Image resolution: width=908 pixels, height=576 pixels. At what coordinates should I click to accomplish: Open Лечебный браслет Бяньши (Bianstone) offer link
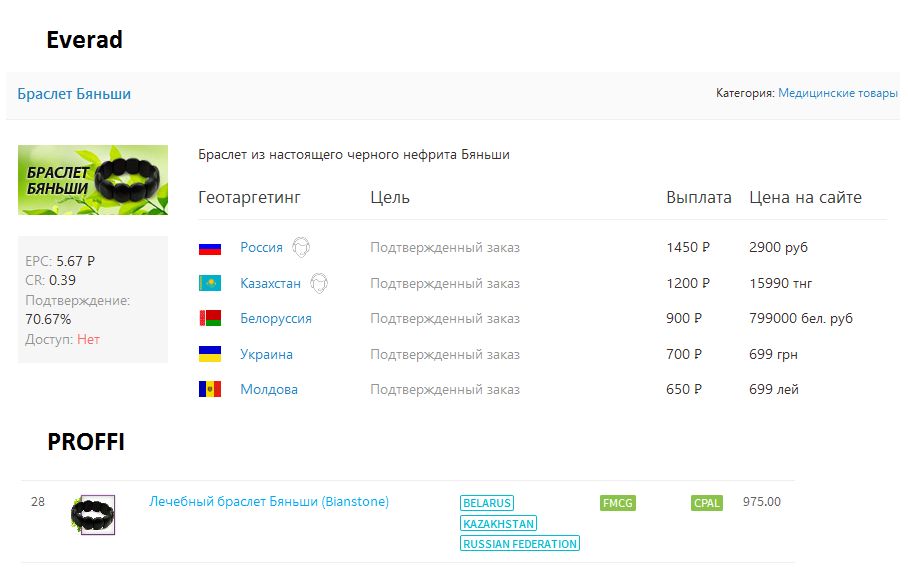click(x=269, y=501)
